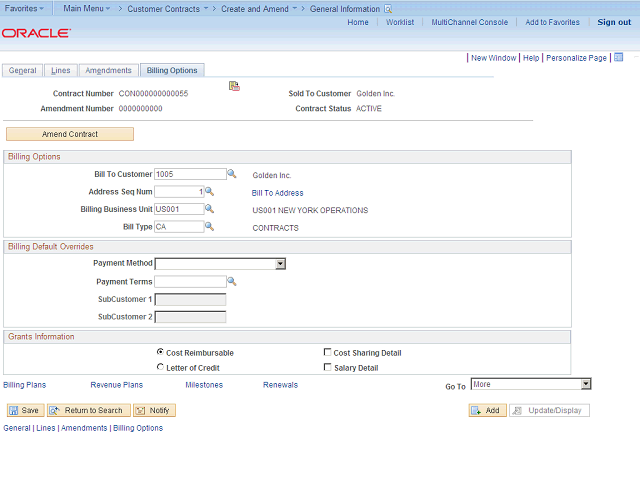Viewport: 640px width, 480px height.
Task: Select the Cost Reimbursable radio button
Action: click(x=160, y=352)
